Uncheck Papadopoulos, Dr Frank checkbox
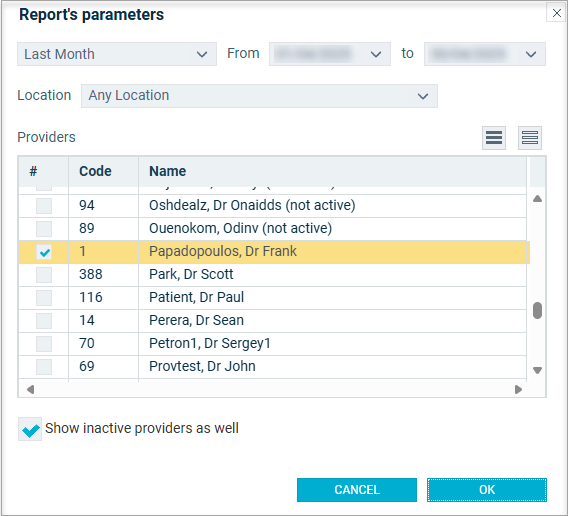The width and height of the screenshot is (568, 516). 44,252
